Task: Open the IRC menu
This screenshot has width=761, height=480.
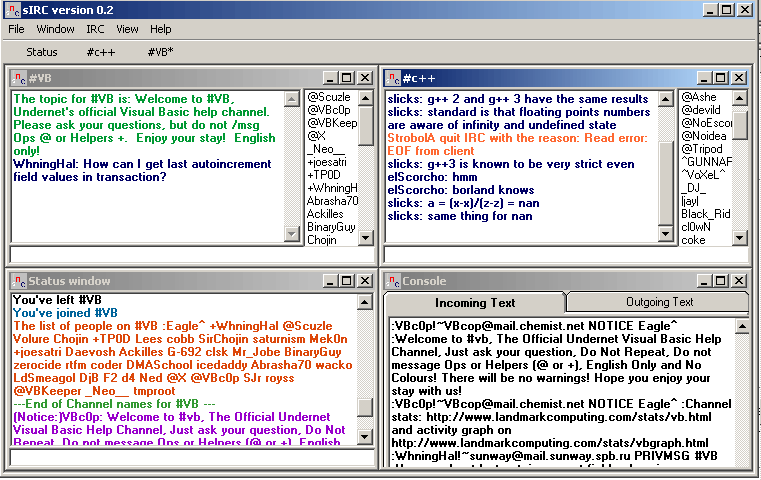Action: click(95, 29)
